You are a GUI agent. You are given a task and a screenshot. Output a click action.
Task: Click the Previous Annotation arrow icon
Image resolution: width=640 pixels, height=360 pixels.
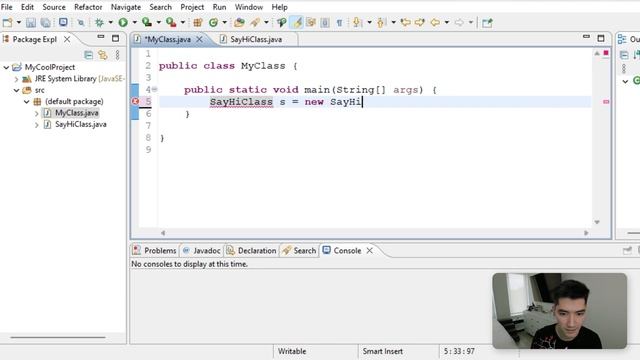[381, 22]
